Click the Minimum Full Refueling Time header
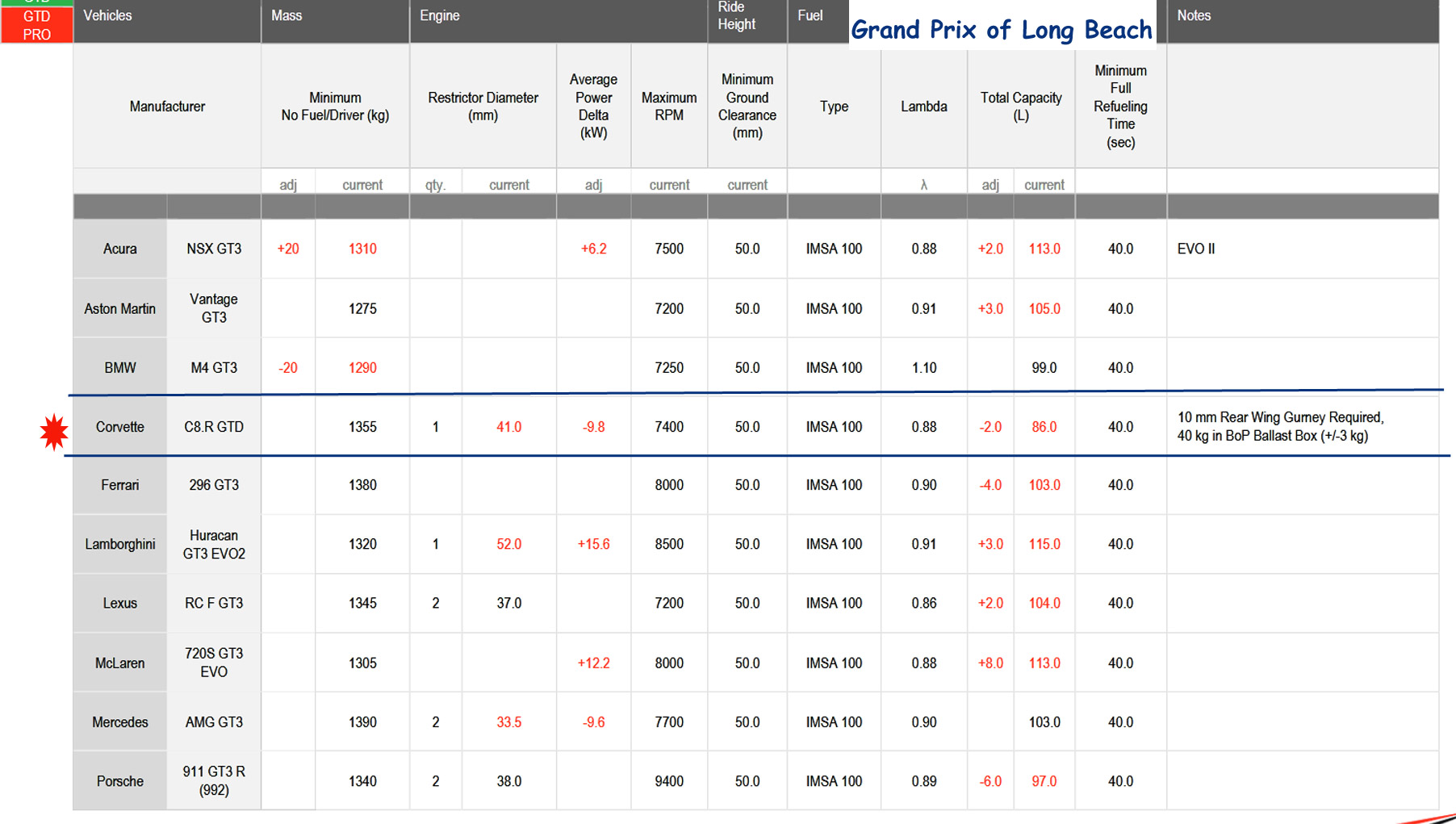Viewport: 1456px width, 824px height. point(1120,107)
